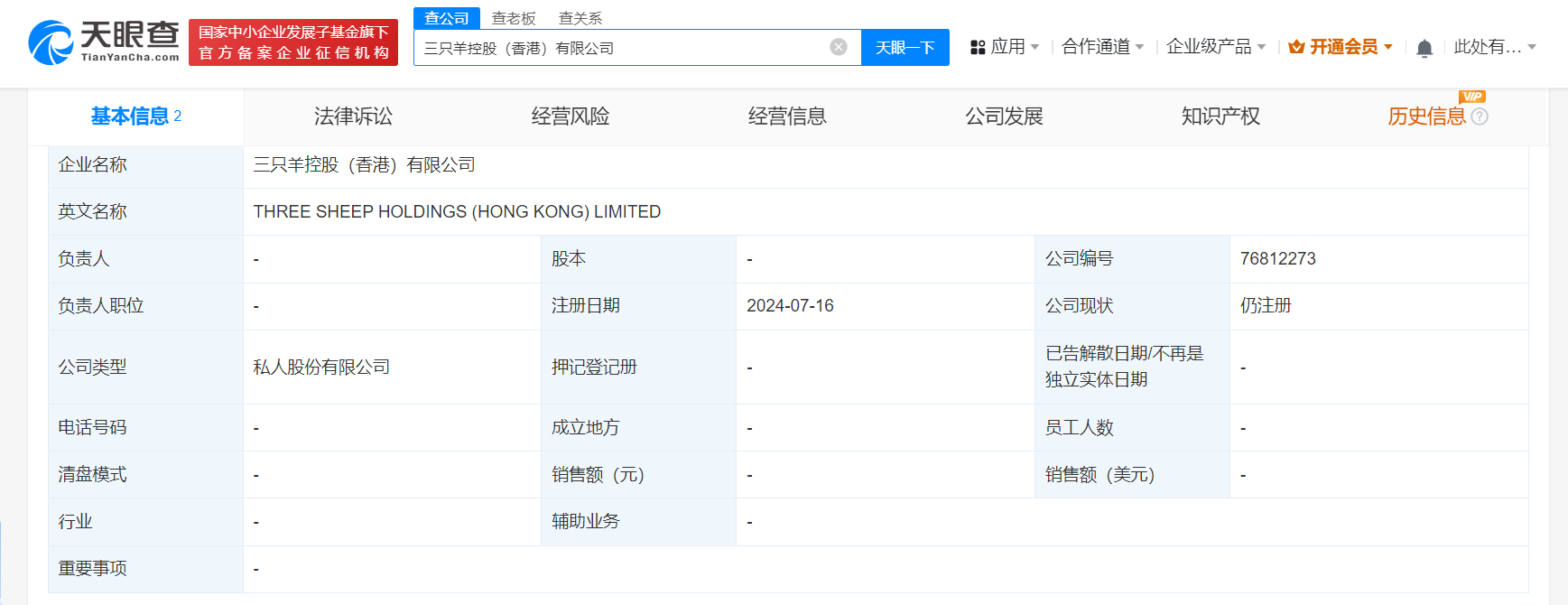Open the 开通会员 membership dropdown
1568x605 pixels.
click(1341, 47)
